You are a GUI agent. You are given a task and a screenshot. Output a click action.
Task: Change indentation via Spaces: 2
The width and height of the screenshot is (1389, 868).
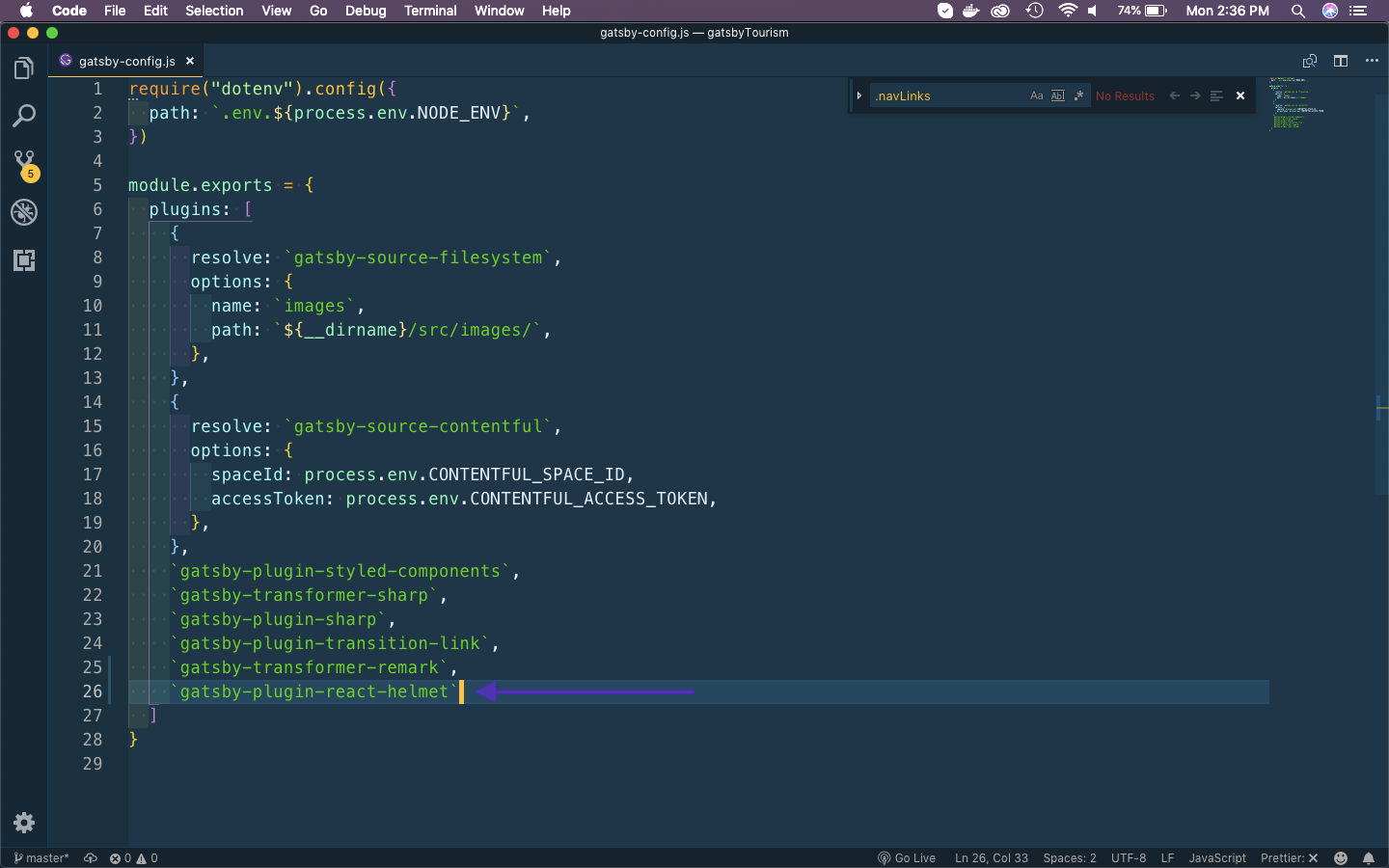click(1070, 858)
